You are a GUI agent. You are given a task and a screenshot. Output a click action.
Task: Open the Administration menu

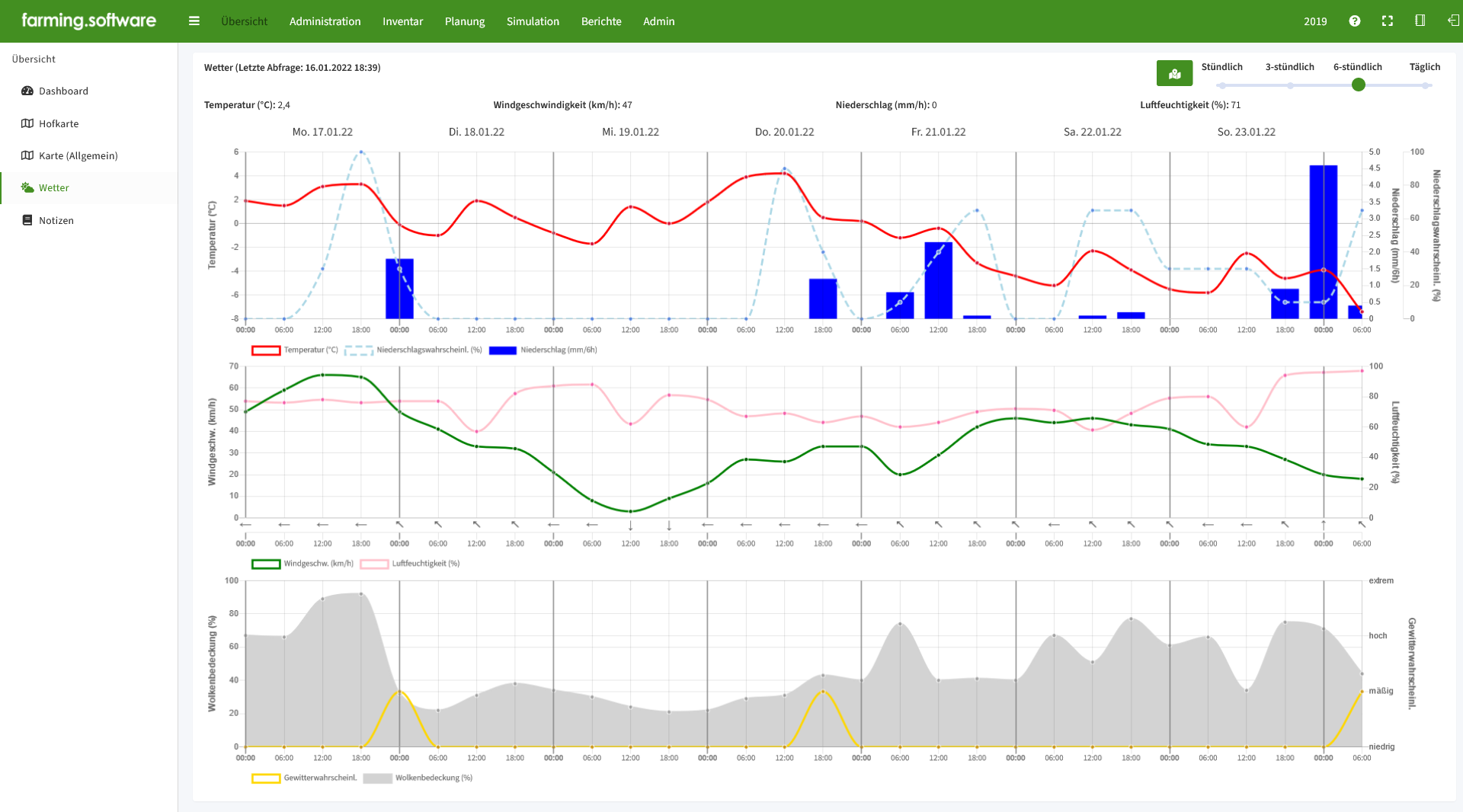tap(325, 21)
